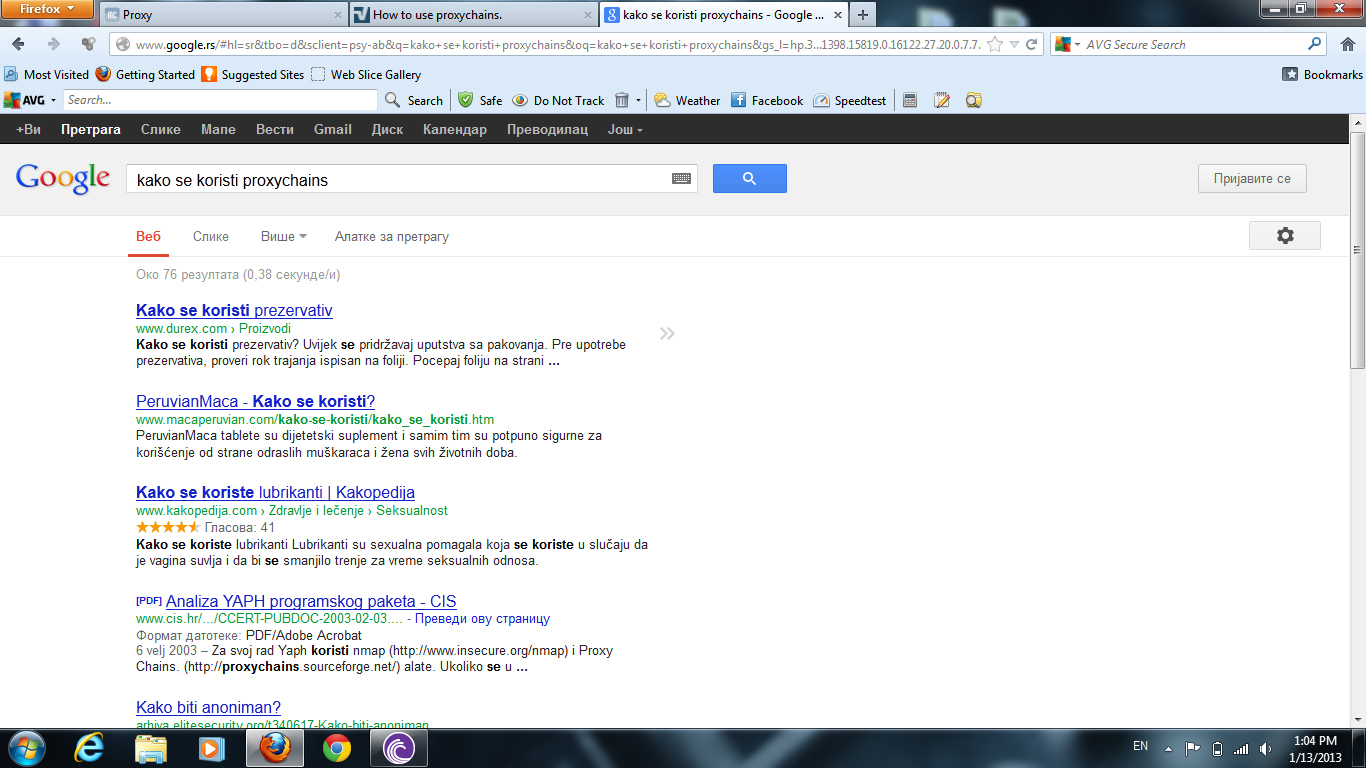Viewport: 1366px width, 768px height.
Task: Go back using the browser back arrow
Action: (x=19, y=44)
